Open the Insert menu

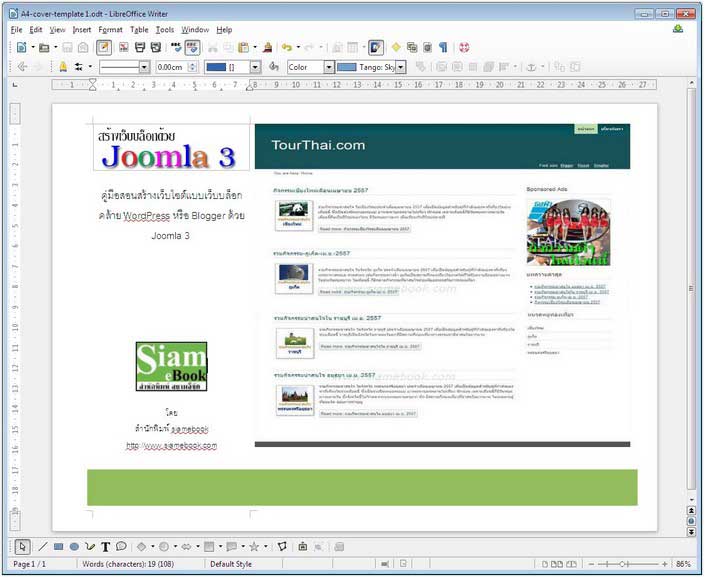point(82,30)
